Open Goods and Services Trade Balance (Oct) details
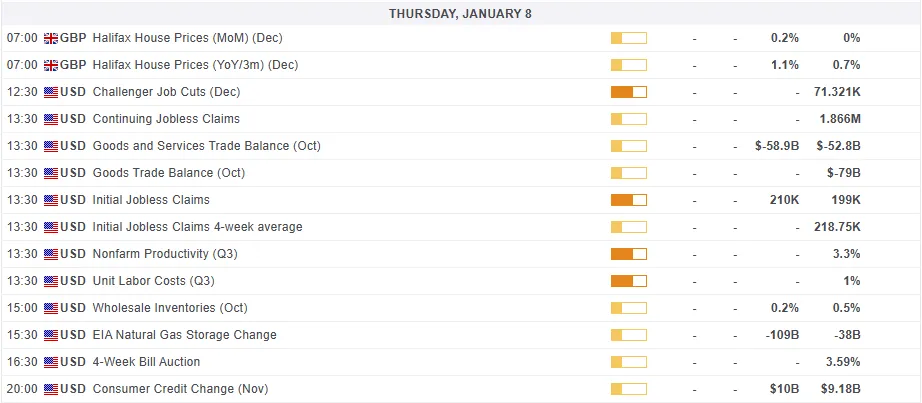 pyautogui.click(x=206, y=146)
